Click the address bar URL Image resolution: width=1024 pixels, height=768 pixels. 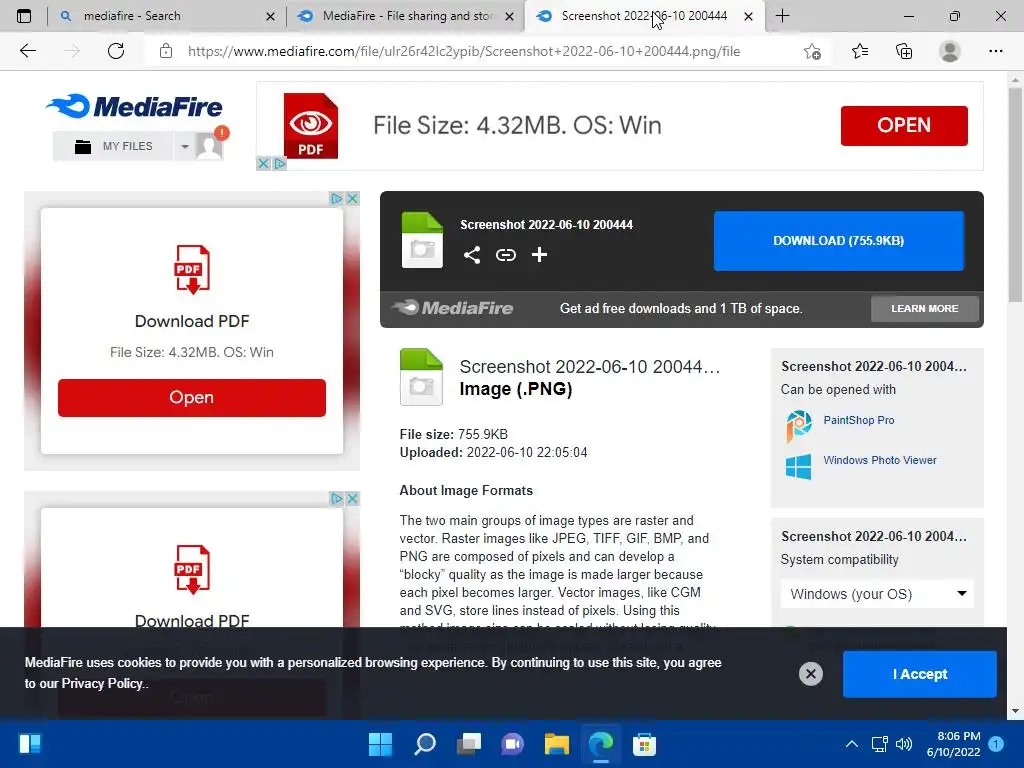[464, 51]
